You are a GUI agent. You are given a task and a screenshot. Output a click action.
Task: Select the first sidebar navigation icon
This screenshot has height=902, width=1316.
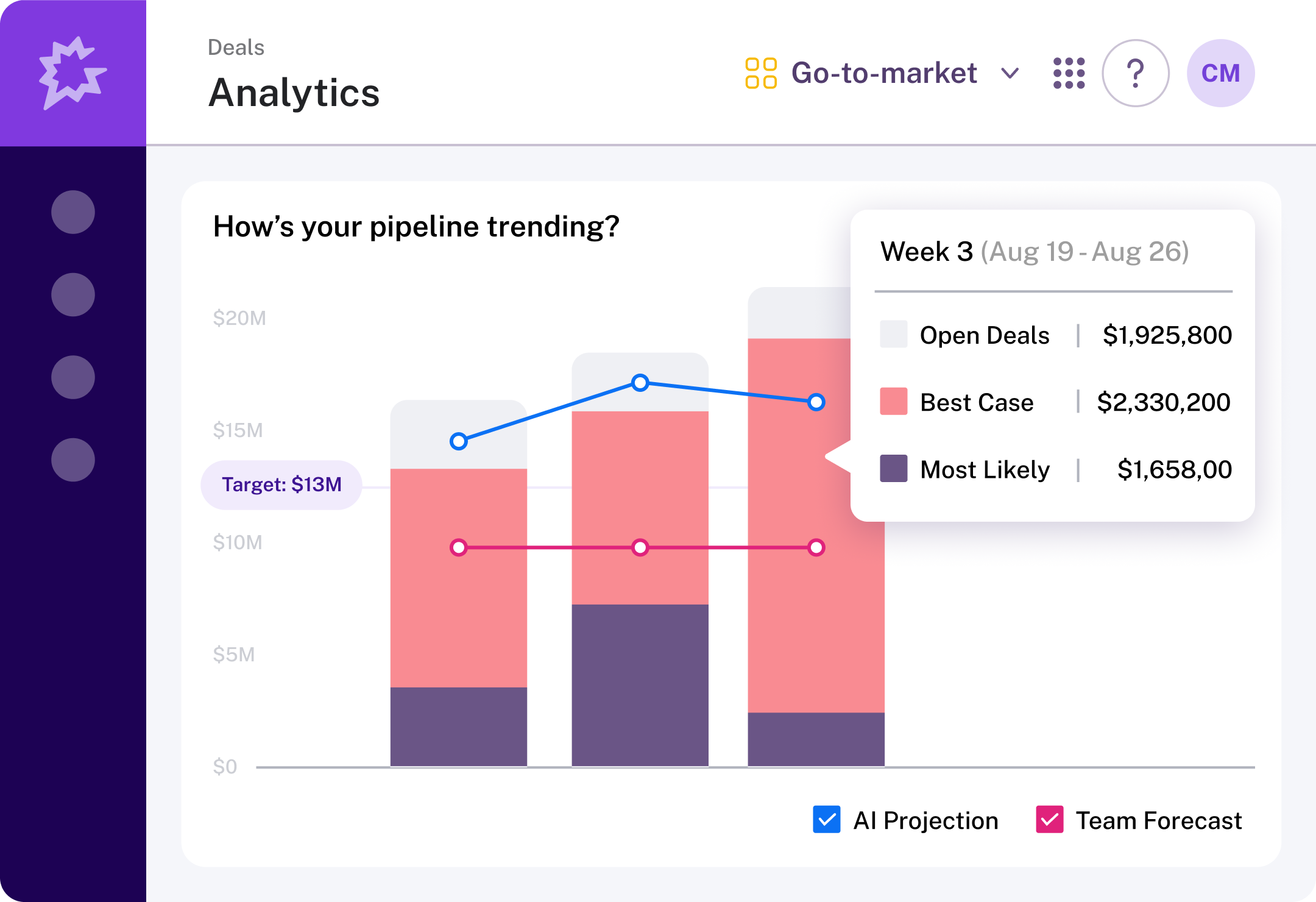pos(73,211)
